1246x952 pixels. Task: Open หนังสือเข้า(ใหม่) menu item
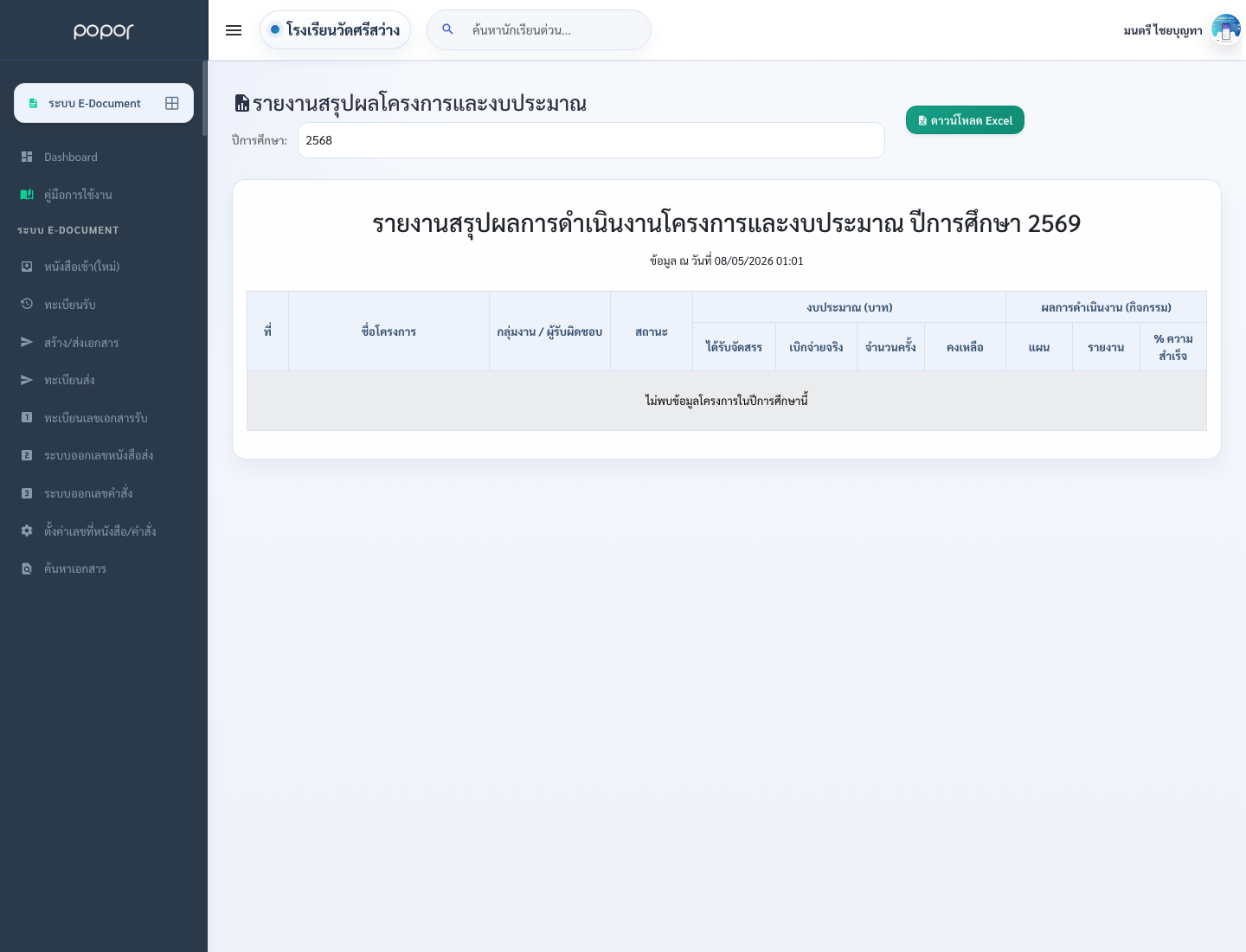[104, 267]
